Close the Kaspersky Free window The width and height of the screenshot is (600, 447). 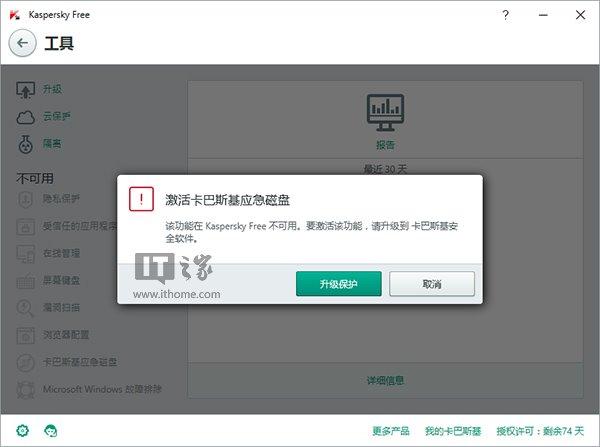click(x=580, y=15)
